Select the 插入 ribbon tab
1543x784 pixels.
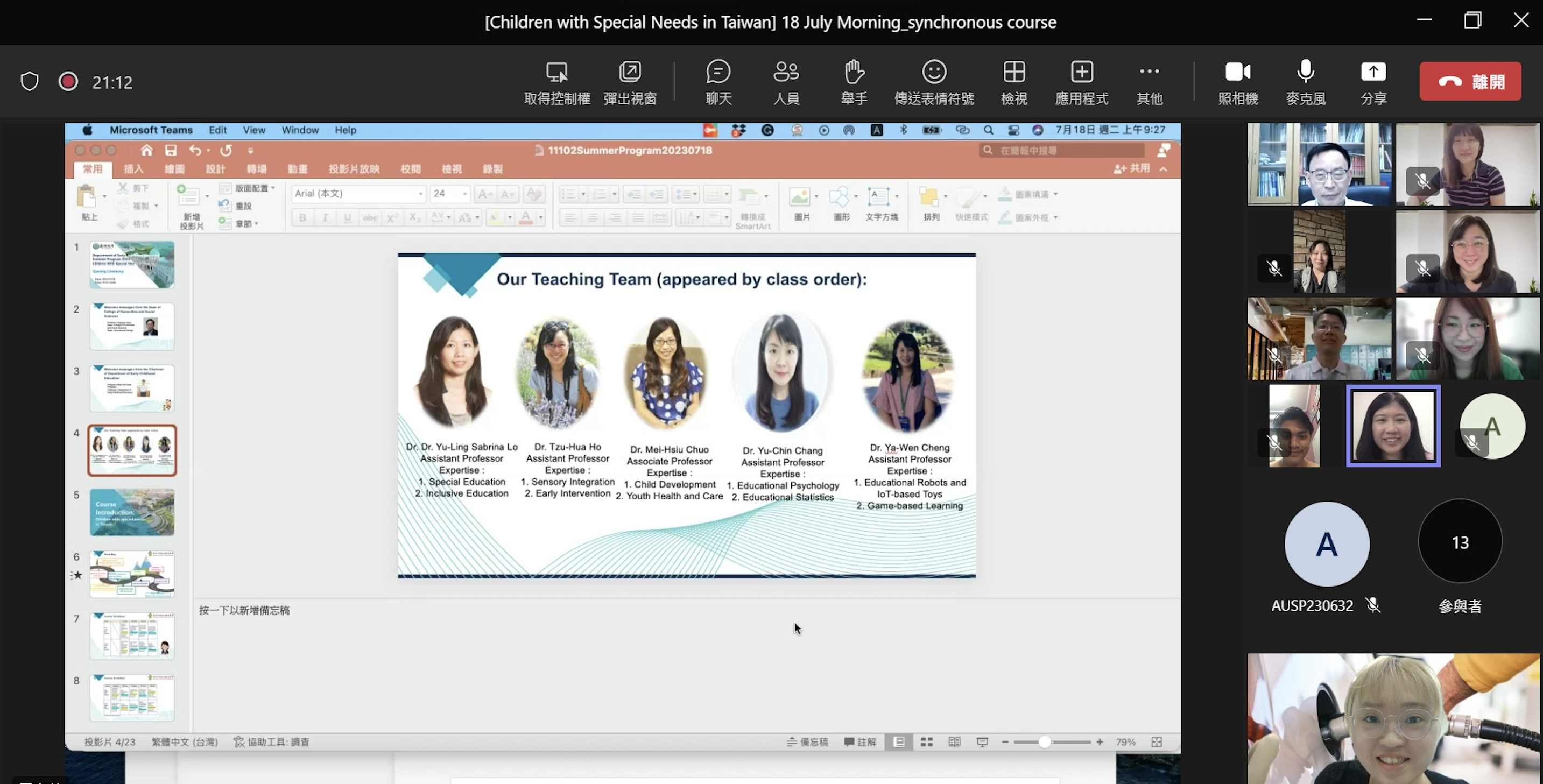pyautogui.click(x=133, y=169)
